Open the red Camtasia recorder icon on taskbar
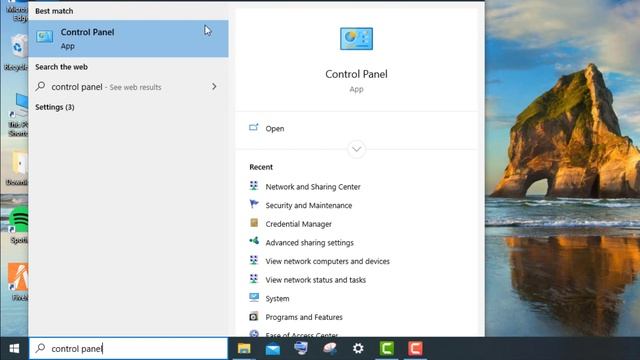 pos(415,348)
